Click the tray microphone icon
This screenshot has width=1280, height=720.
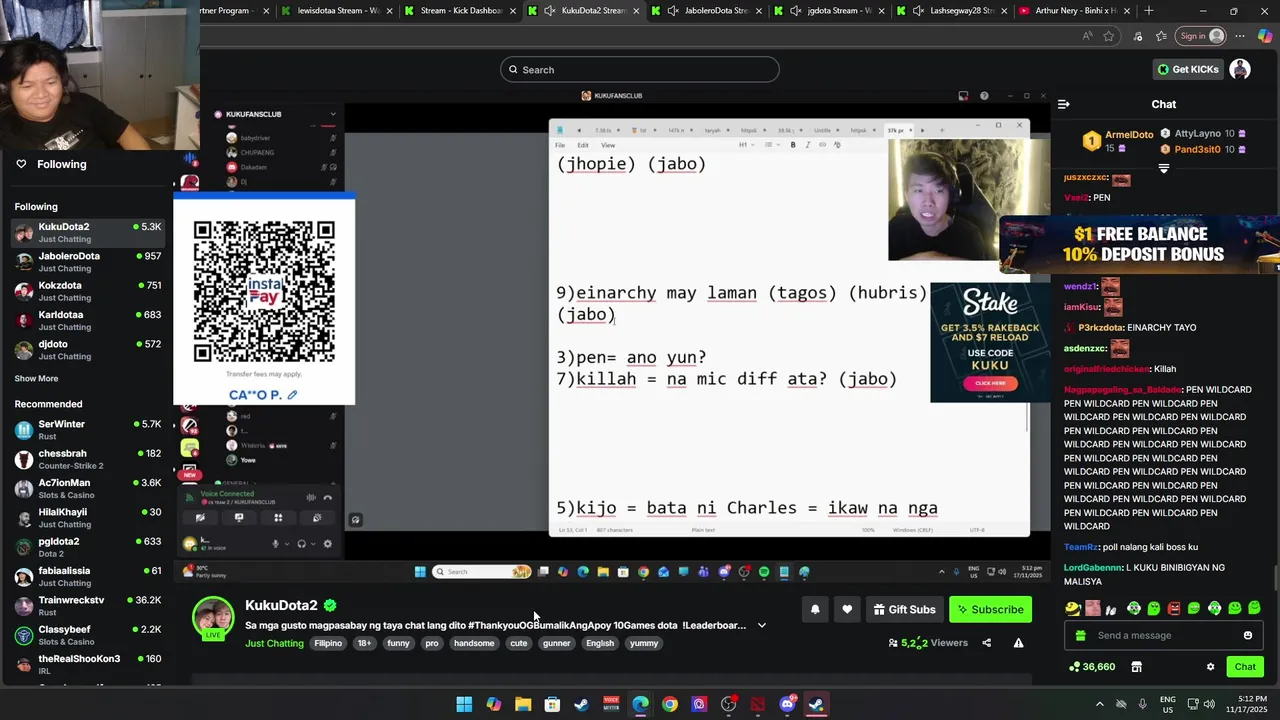pyautogui.click(x=1142, y=704)
